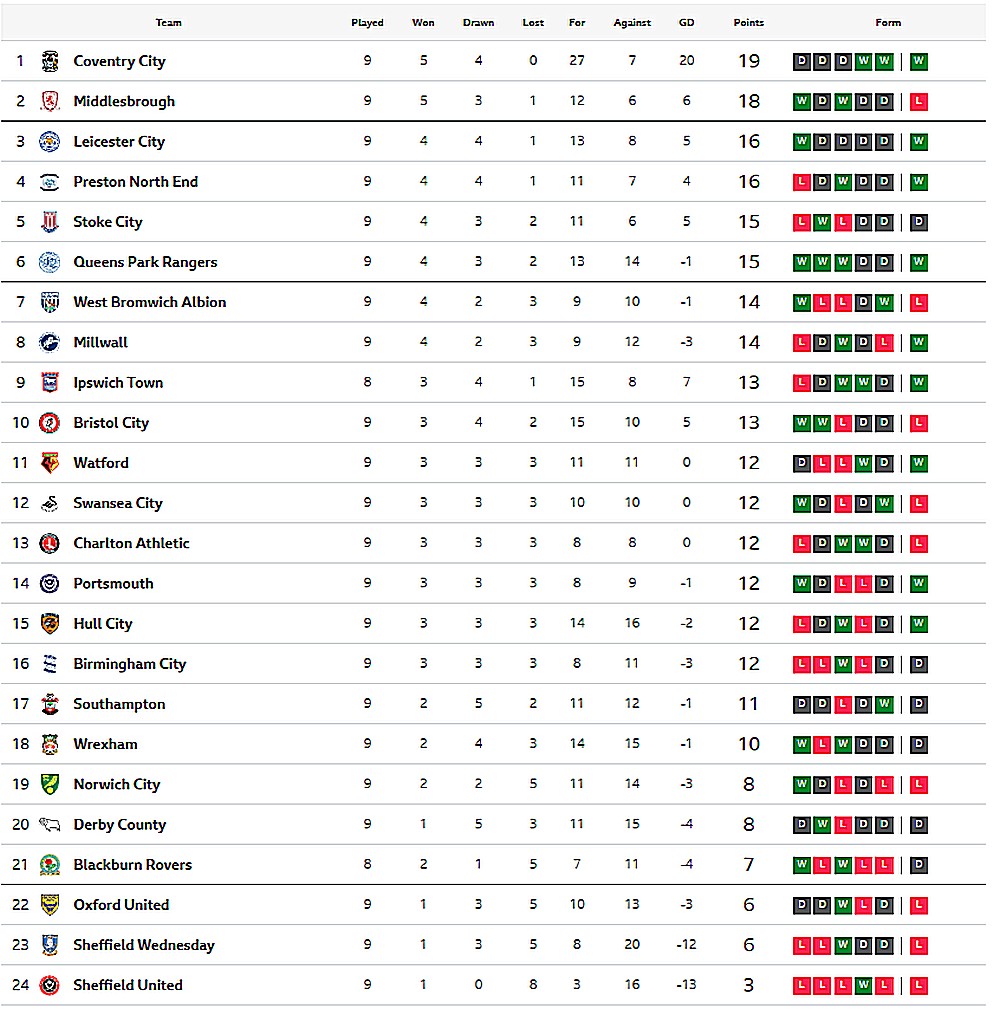Open the Queens Park Rangers team link
Screen dimensions: 1000x1009
point(145,262)
